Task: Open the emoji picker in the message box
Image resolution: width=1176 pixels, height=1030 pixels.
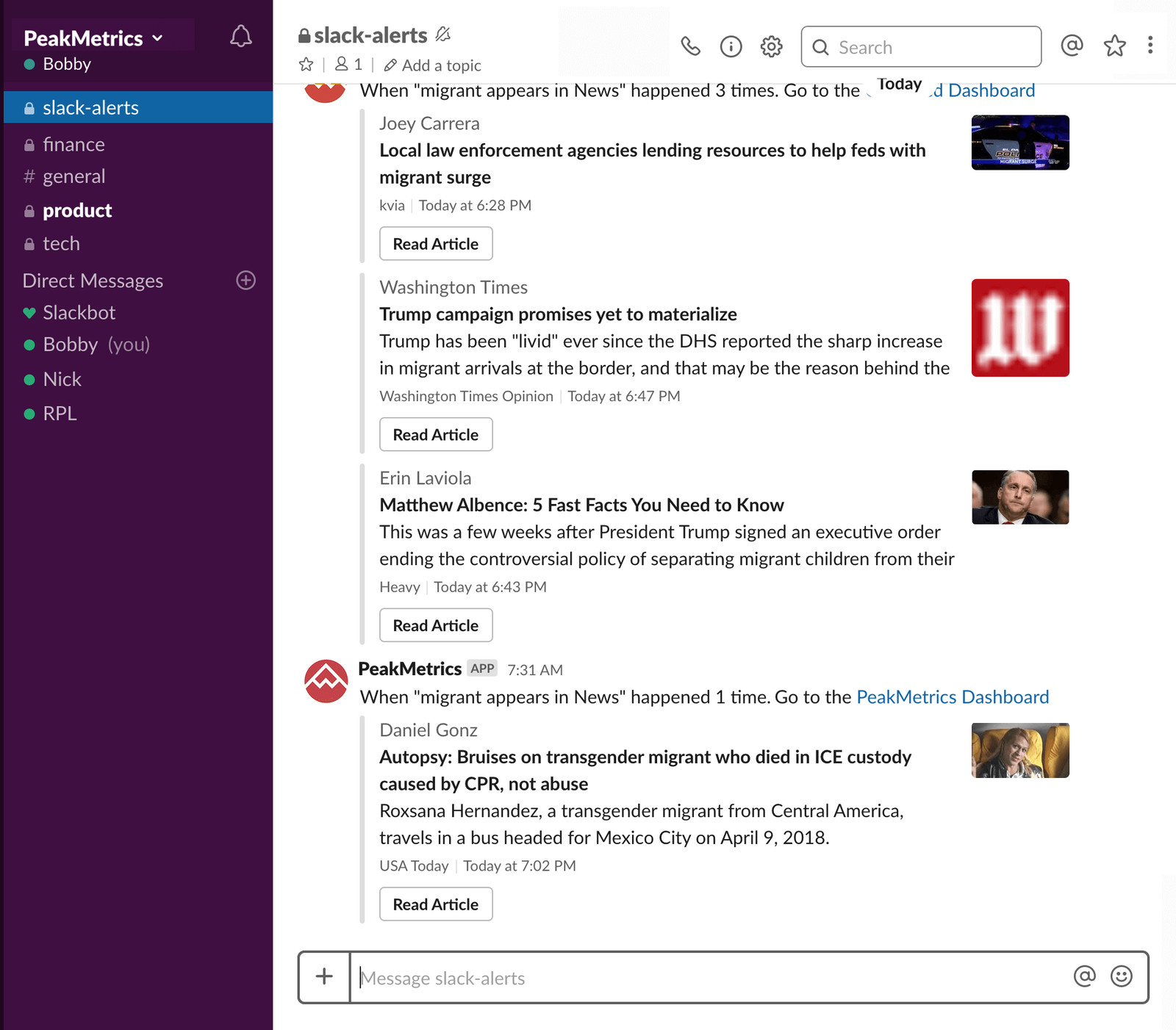Action: (1119, 978)
